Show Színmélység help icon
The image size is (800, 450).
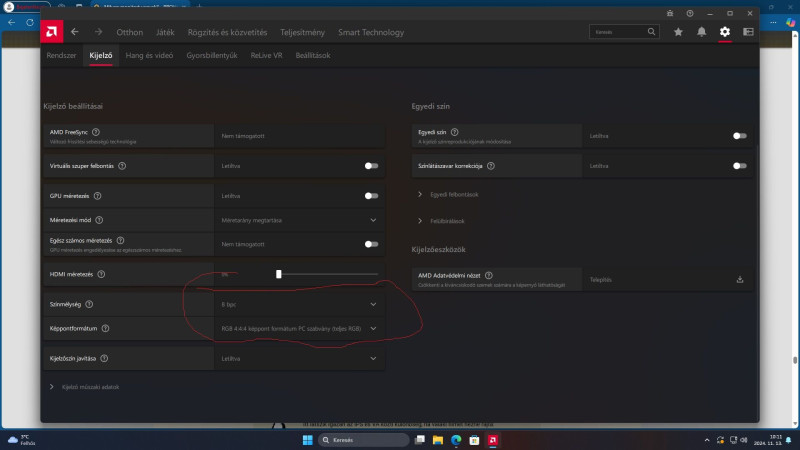click(89, 304)
